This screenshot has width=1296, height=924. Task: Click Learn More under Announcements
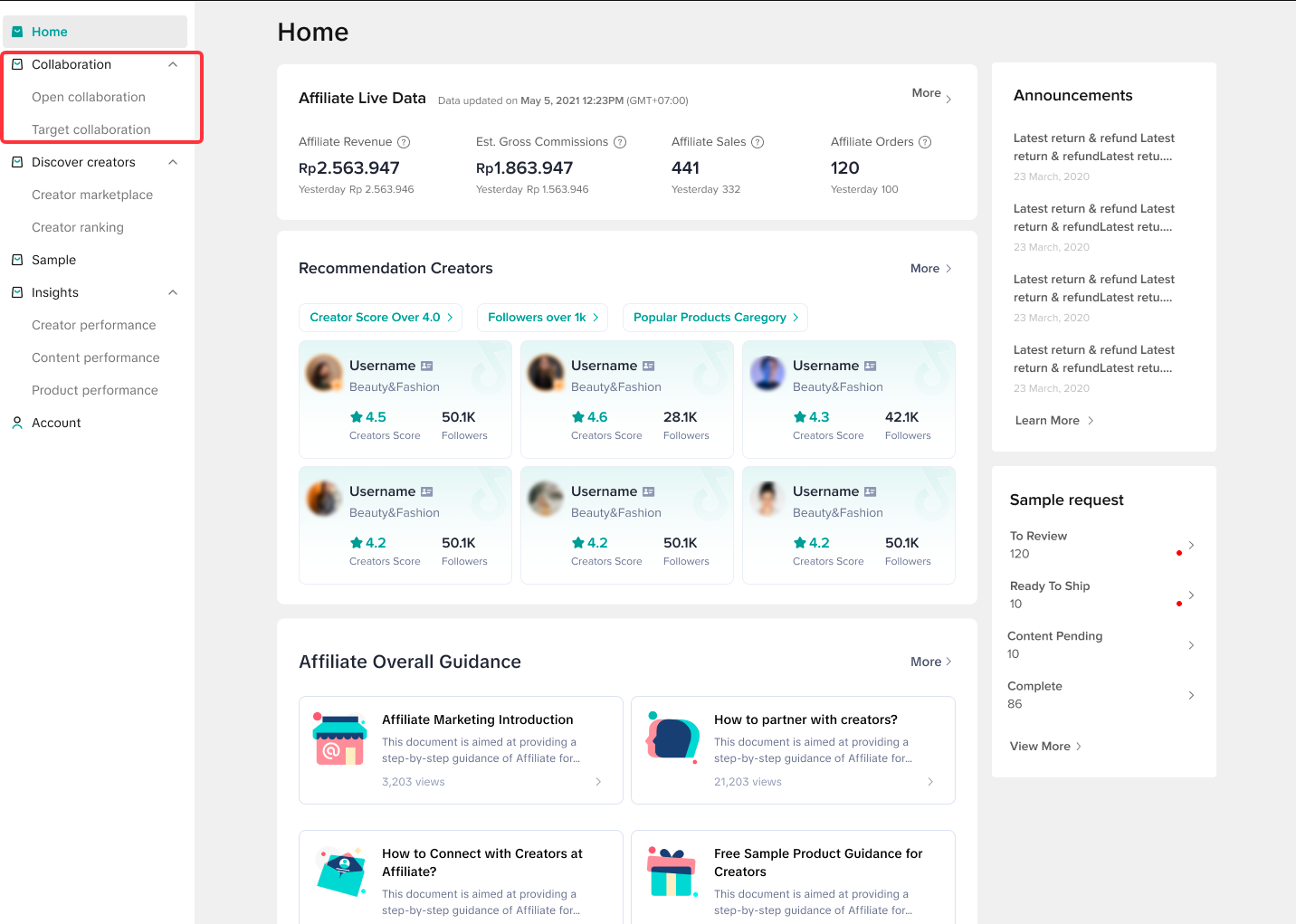[x=1053, y=421]
